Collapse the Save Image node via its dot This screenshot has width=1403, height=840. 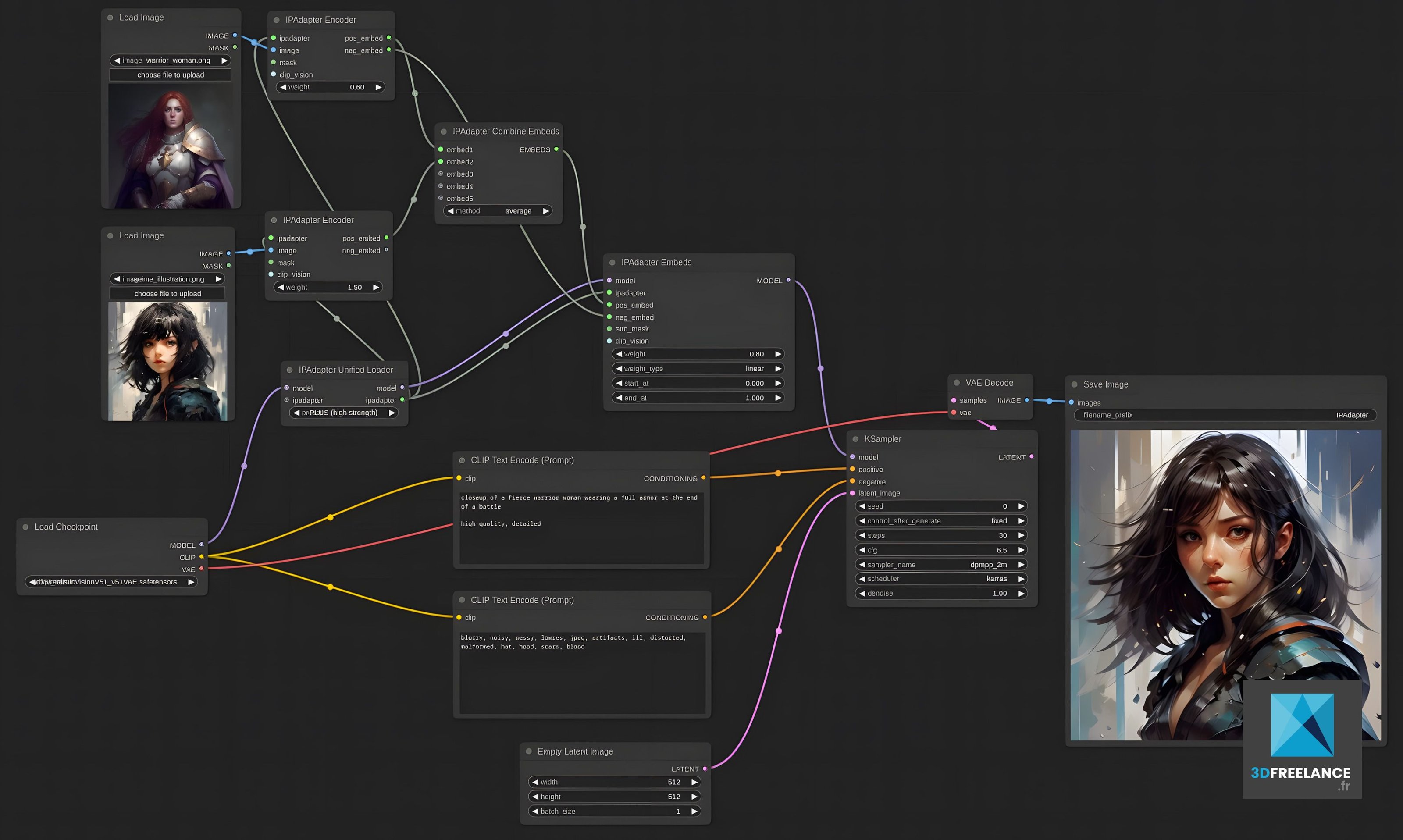pos(1074,384)
